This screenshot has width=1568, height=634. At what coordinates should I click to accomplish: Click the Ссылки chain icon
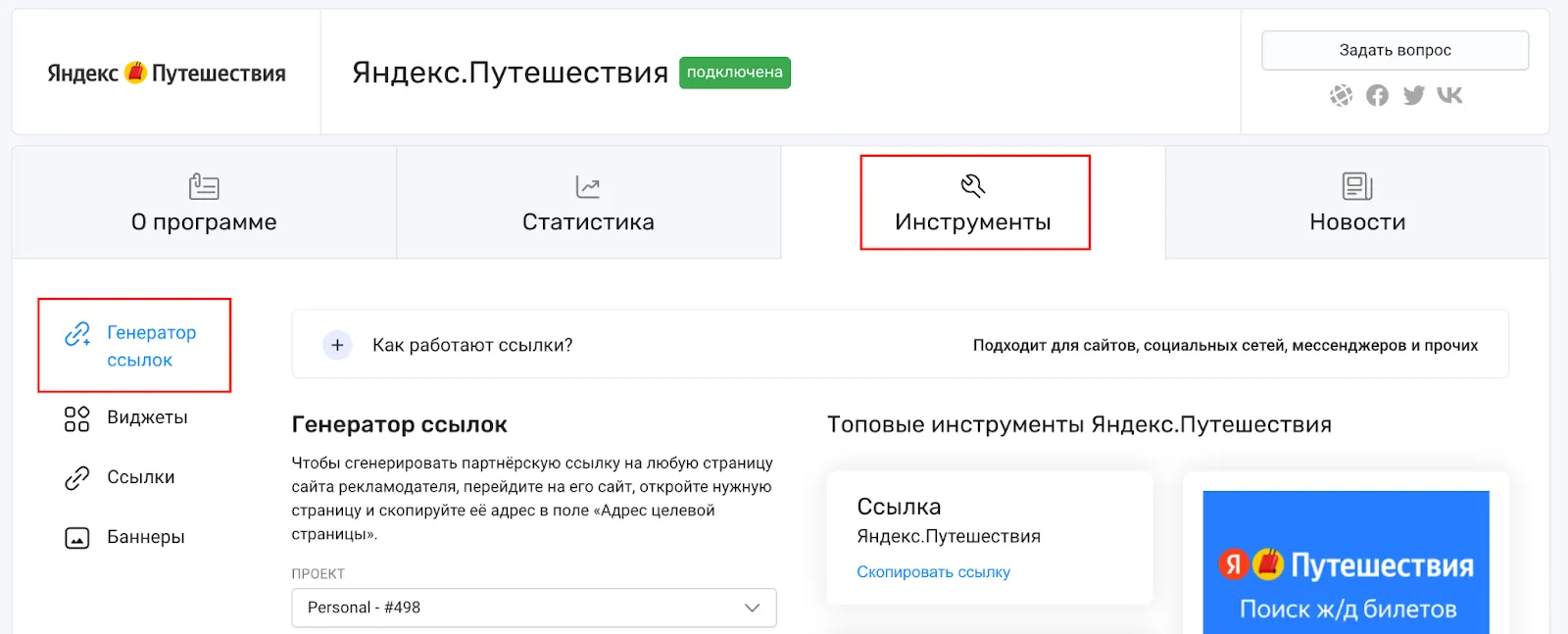click(x=76, y=478)
